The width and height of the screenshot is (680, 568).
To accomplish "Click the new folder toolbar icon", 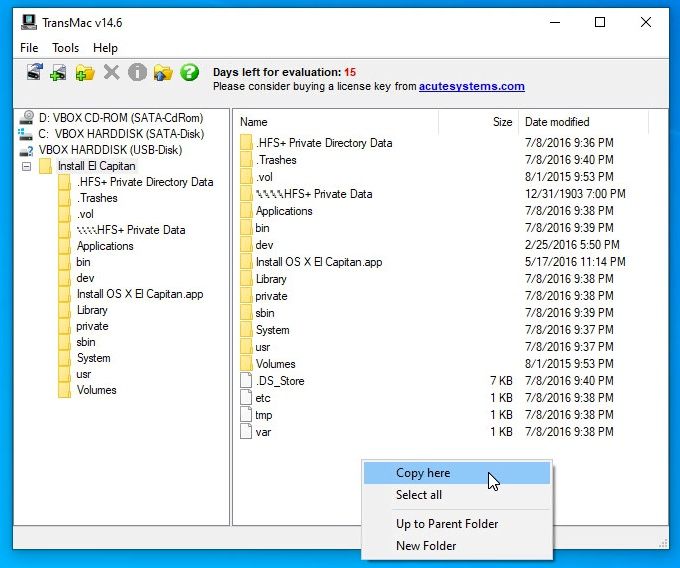I will [85, 72].
